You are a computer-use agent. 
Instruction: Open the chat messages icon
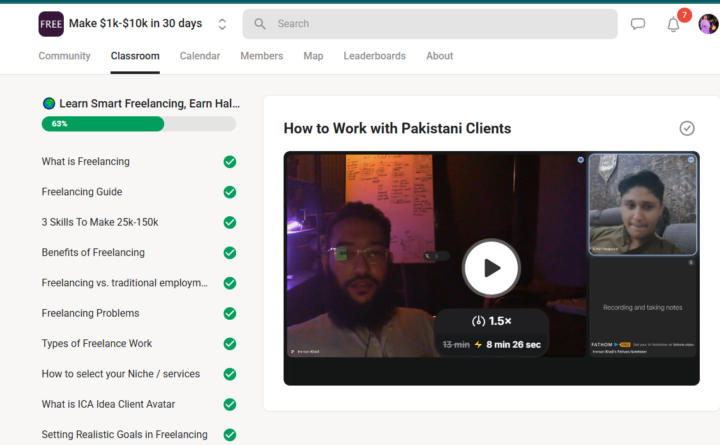coord(638,24)
